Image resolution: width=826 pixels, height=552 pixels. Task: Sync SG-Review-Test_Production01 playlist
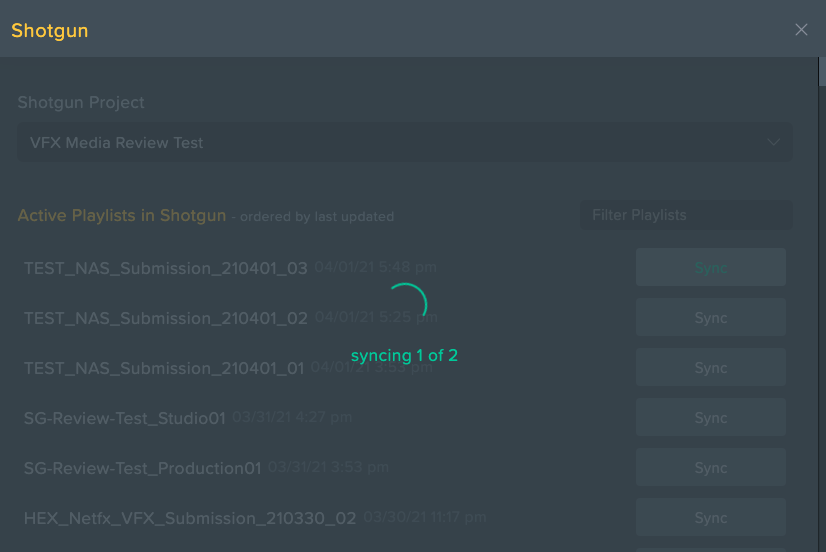[x=711, y=467]
